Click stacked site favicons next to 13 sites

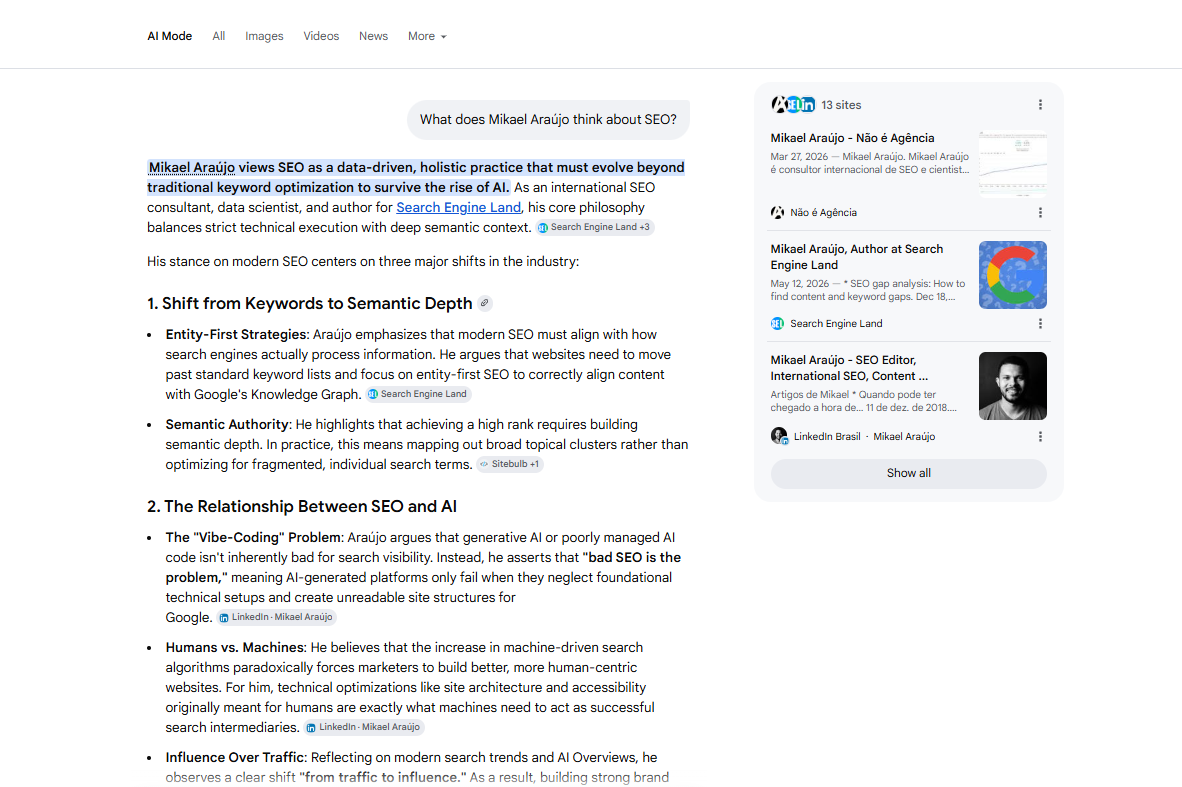point(793,105)
